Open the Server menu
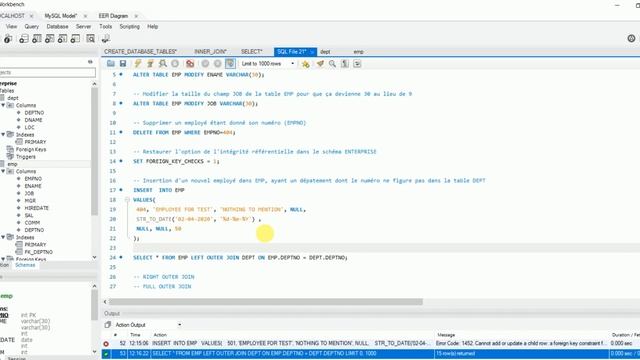This screenshot has width=640, height=360. pos(83,27)
